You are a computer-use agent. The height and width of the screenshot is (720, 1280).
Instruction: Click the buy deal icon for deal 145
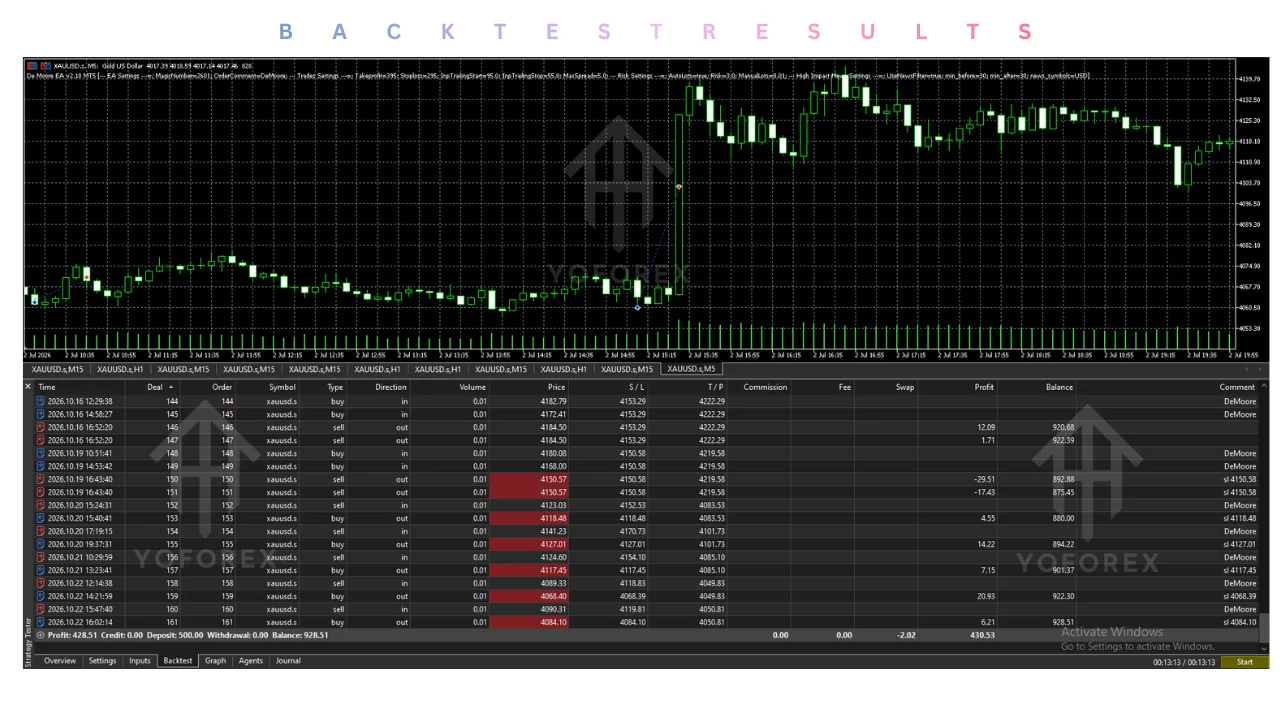tap(40, 414)
